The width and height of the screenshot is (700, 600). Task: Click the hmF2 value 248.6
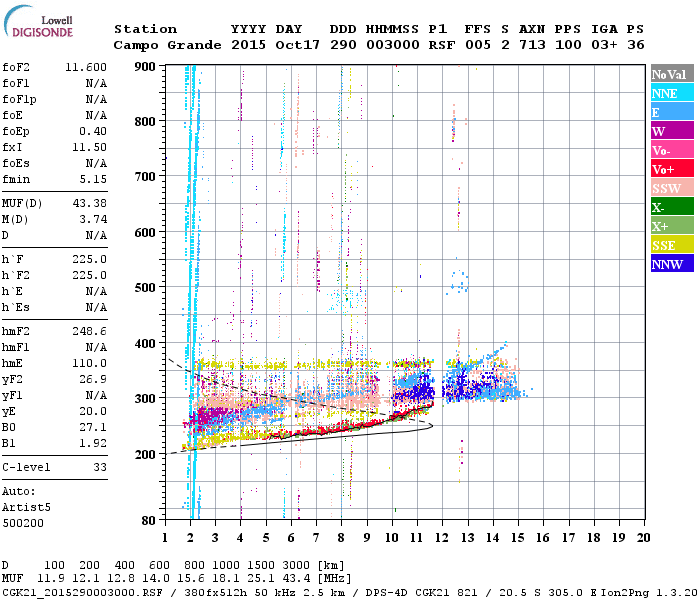click(x=89, y=332)
